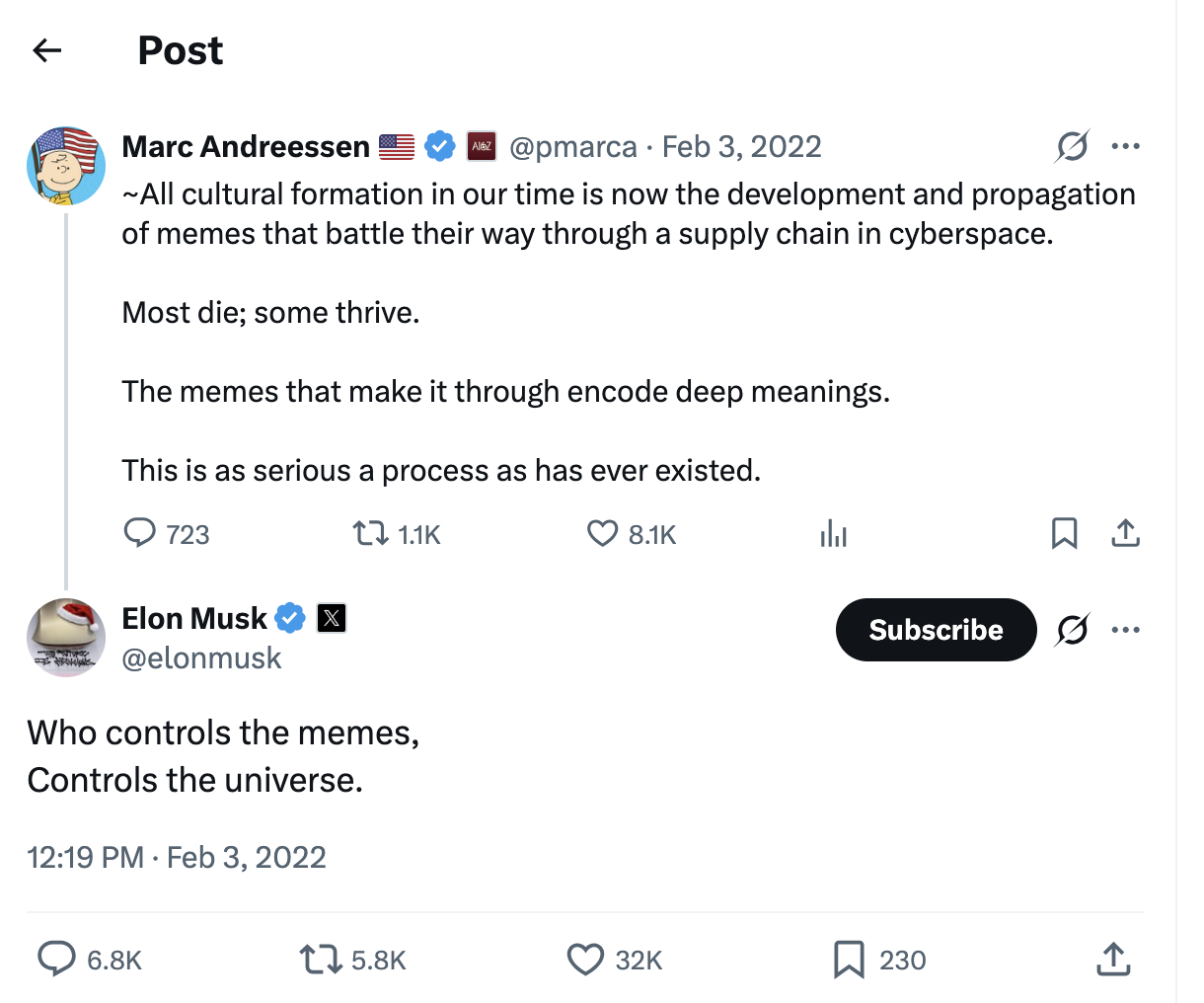This screenshot has height=1003, width=1204.
Task: Click the Post page header
Action: (x=180, y=49)
